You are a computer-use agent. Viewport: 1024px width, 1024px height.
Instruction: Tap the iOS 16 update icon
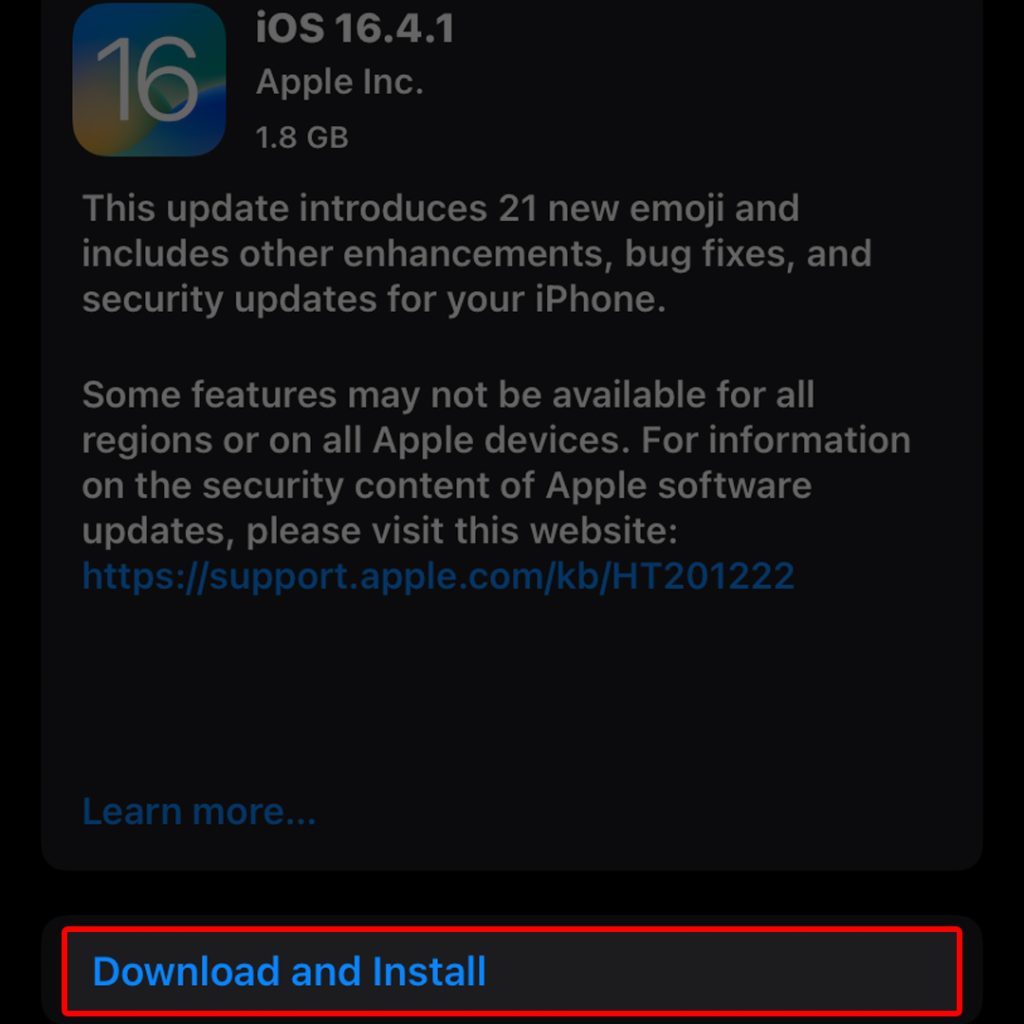click(149, 79)
